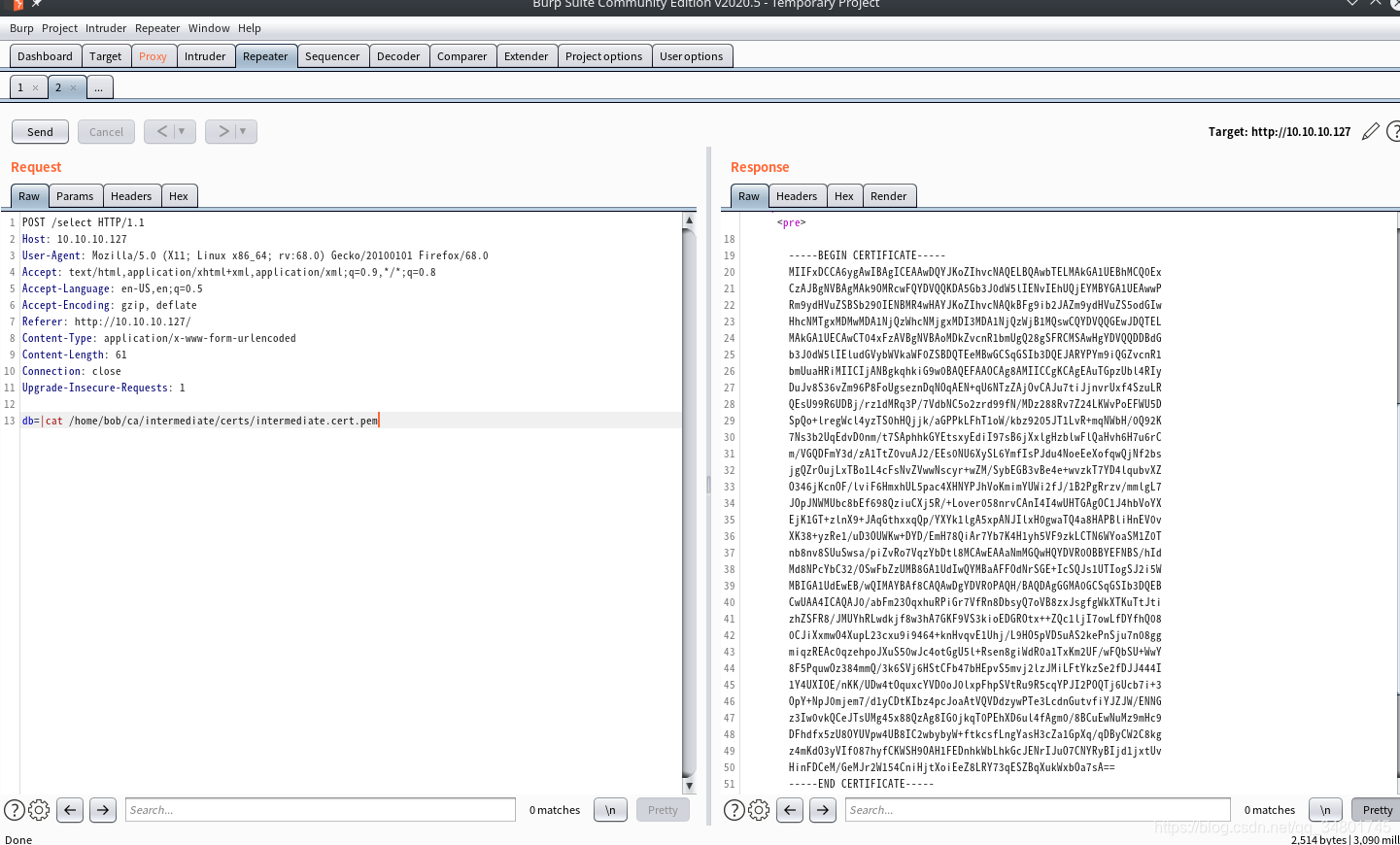Focus the response search field
The width and height of the screenshot is (1400, 845).
pyautogui.click(x=1039, y=810)
